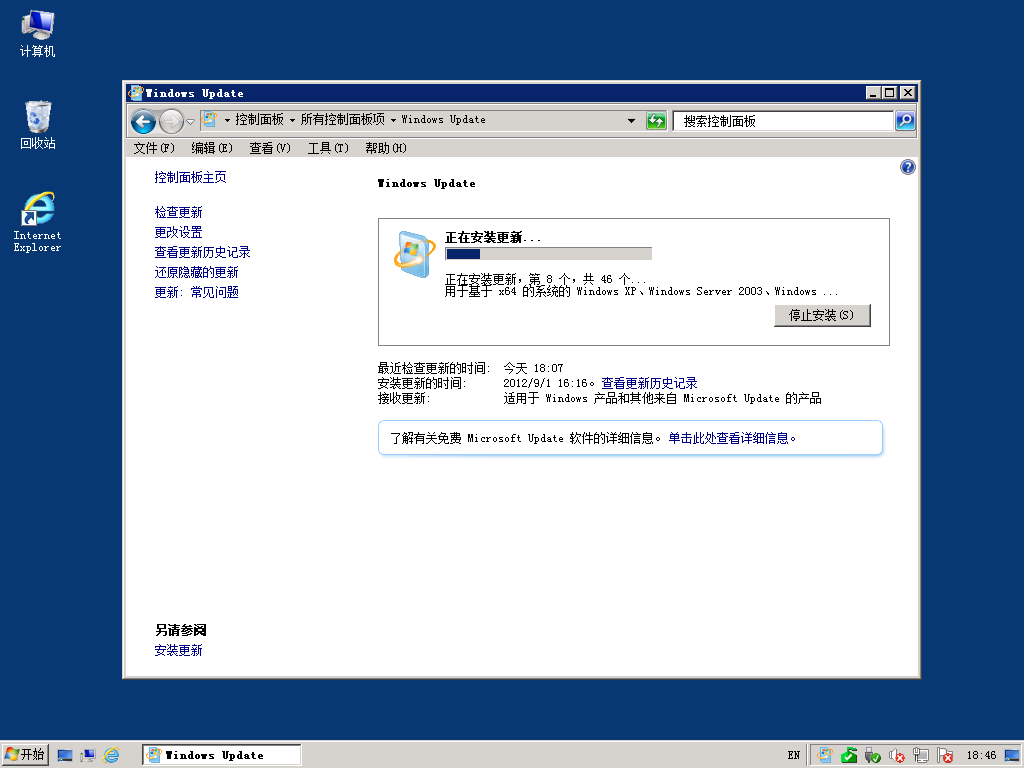This screenshot has height=768, width=1024.
Task: Click the 今天 18:07 last check time
Action: coord(533,368)
